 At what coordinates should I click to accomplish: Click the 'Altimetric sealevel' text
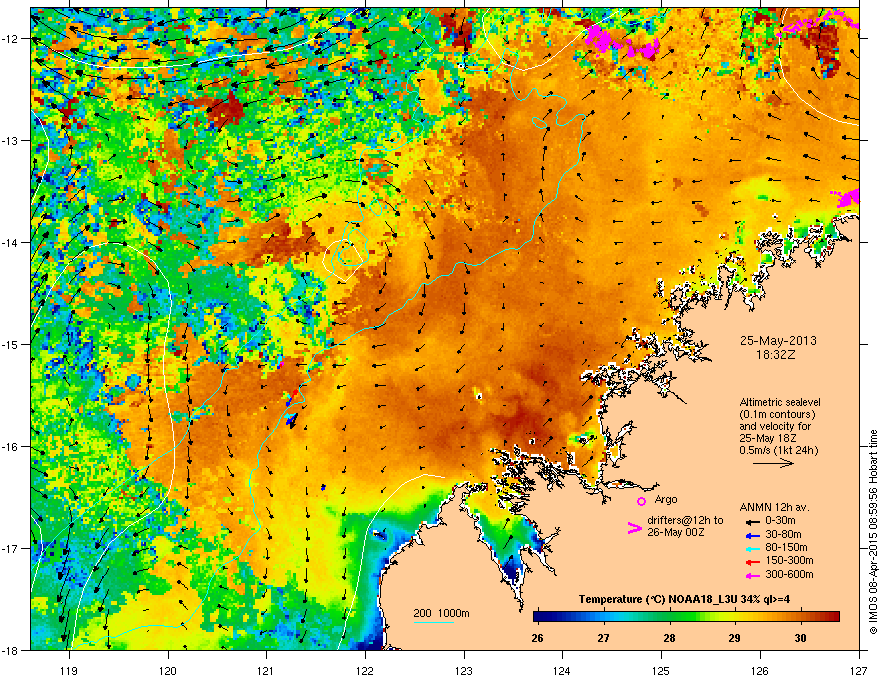(x=780, y=403)
